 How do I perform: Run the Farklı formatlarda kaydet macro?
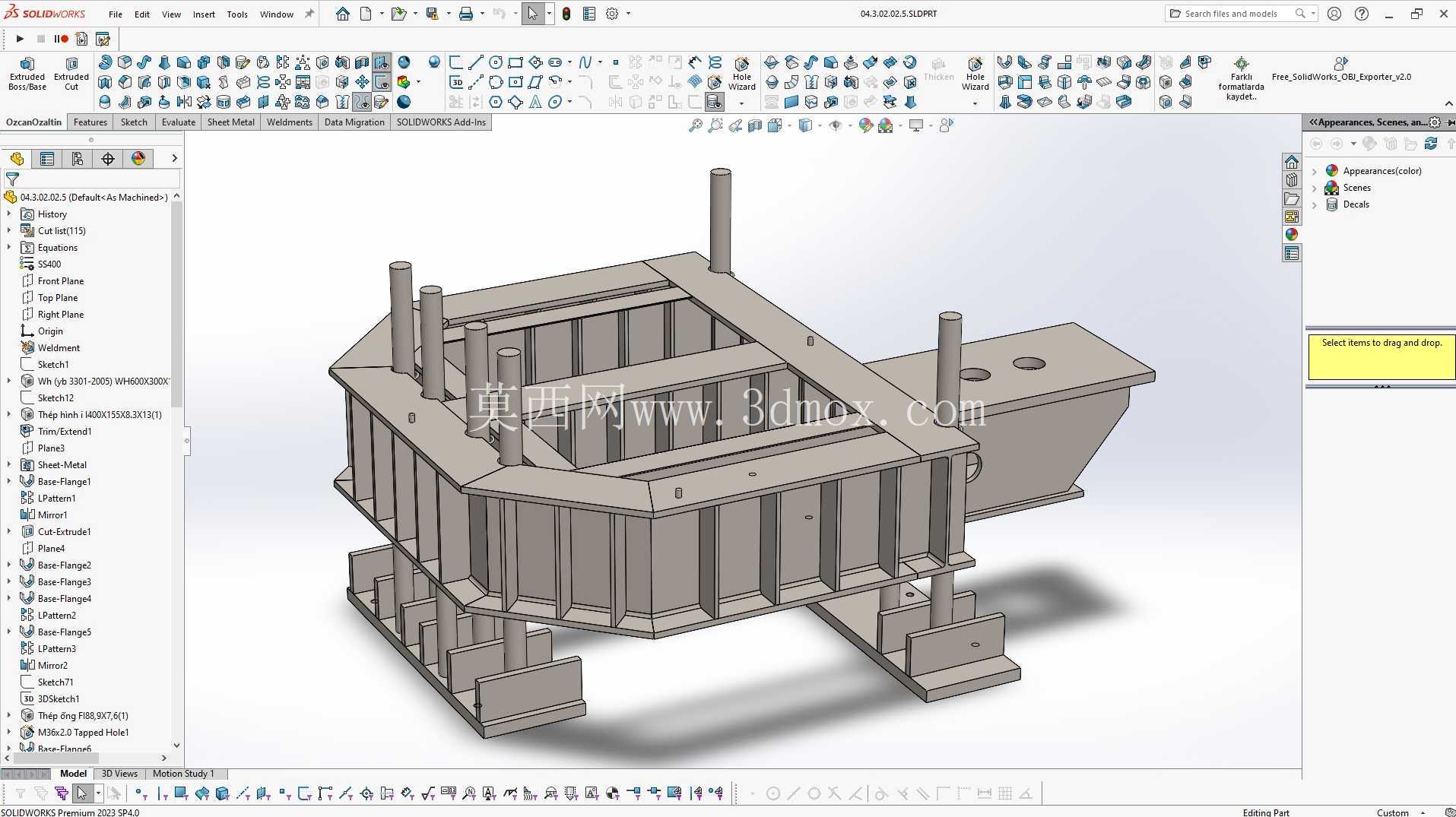pos(1241,78)
